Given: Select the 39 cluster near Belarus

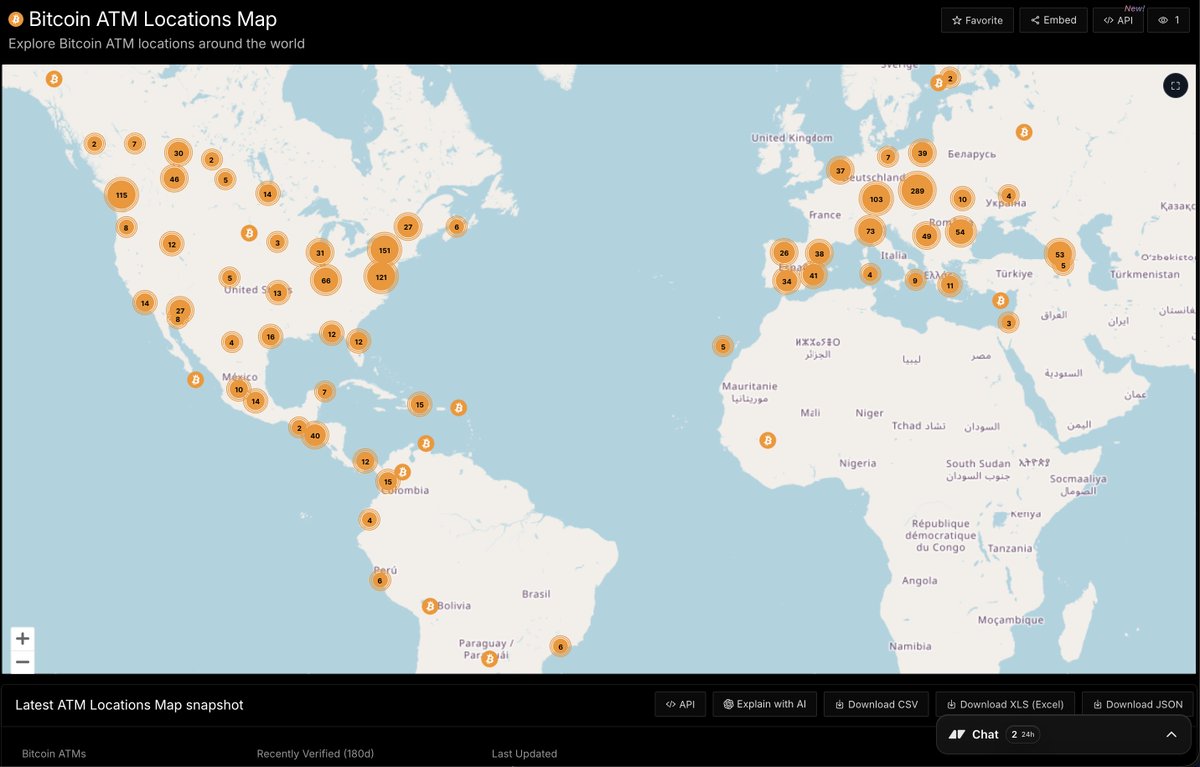Looking at the screenshot, I should click(922, 153).
